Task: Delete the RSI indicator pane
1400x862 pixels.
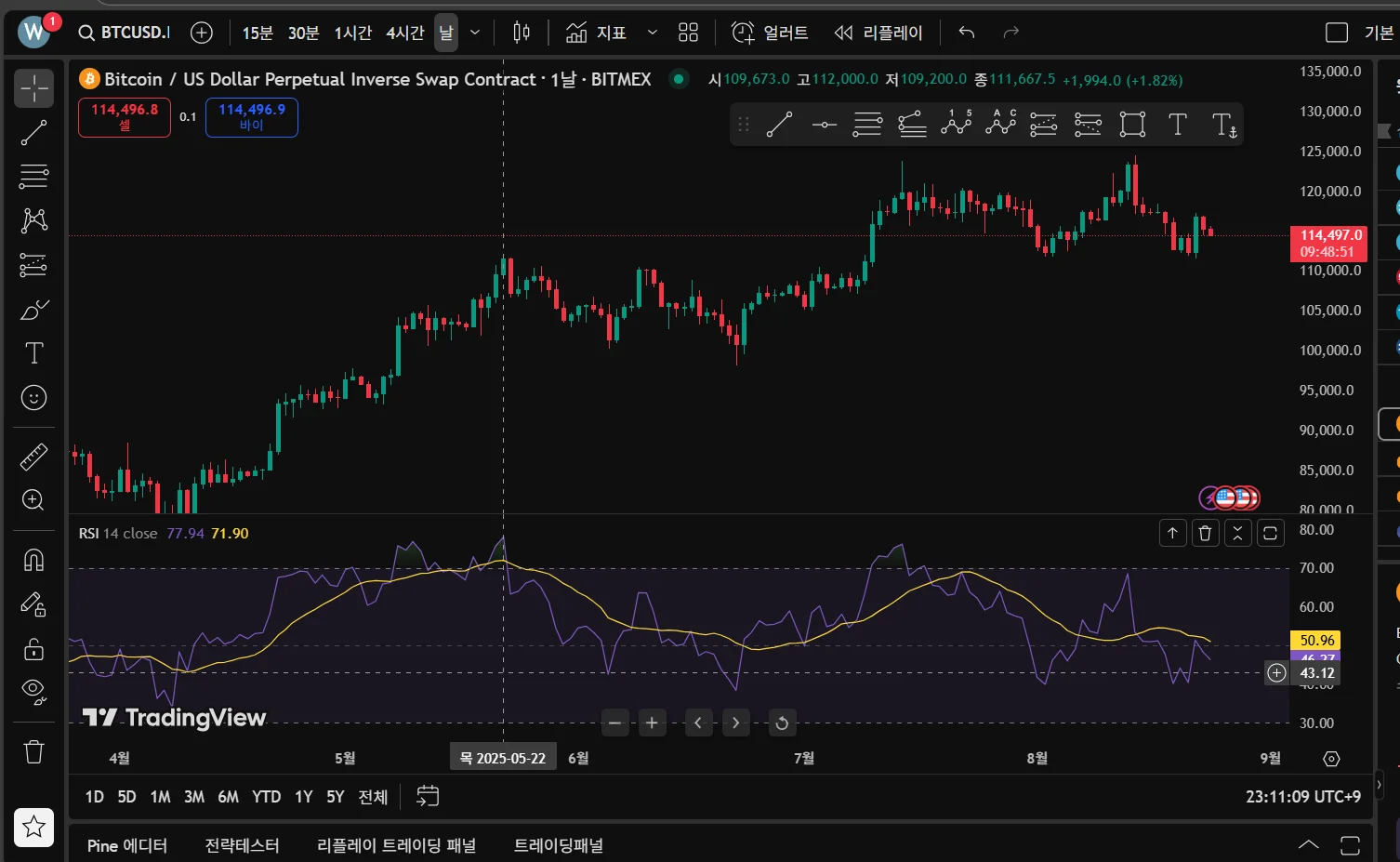Action: [1205, 533]
